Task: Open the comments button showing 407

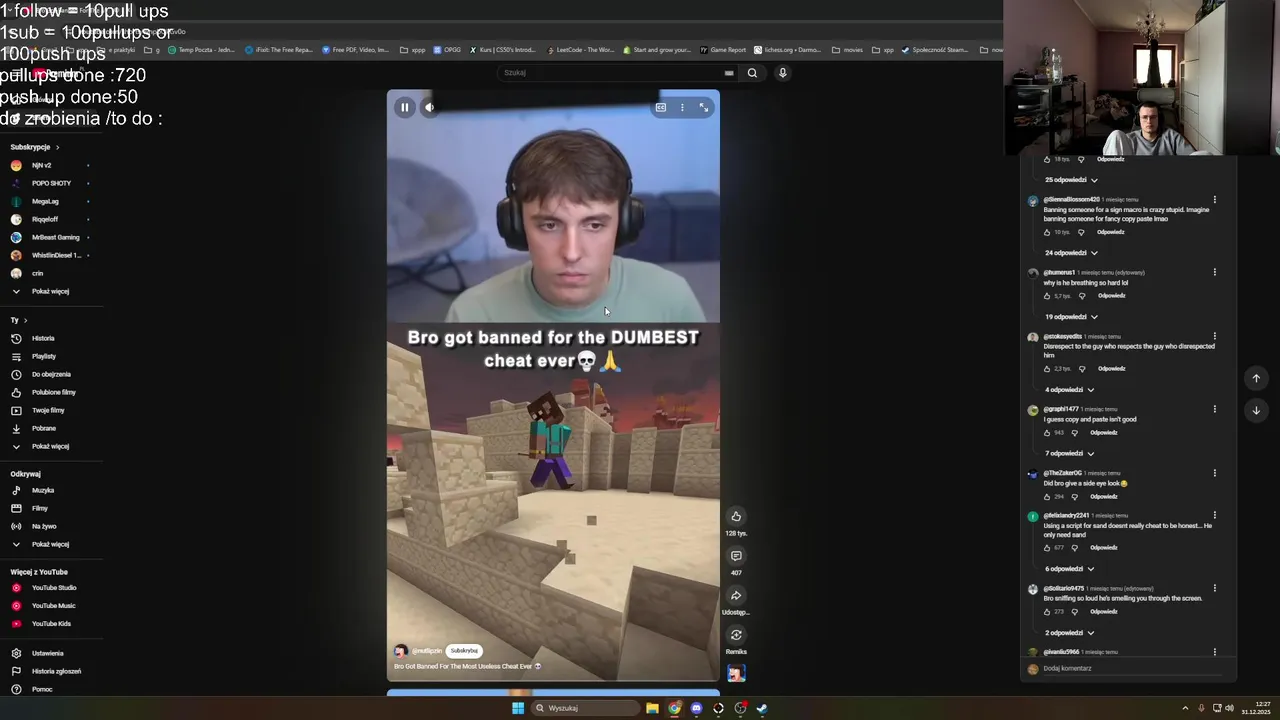Action: point(736,556)
